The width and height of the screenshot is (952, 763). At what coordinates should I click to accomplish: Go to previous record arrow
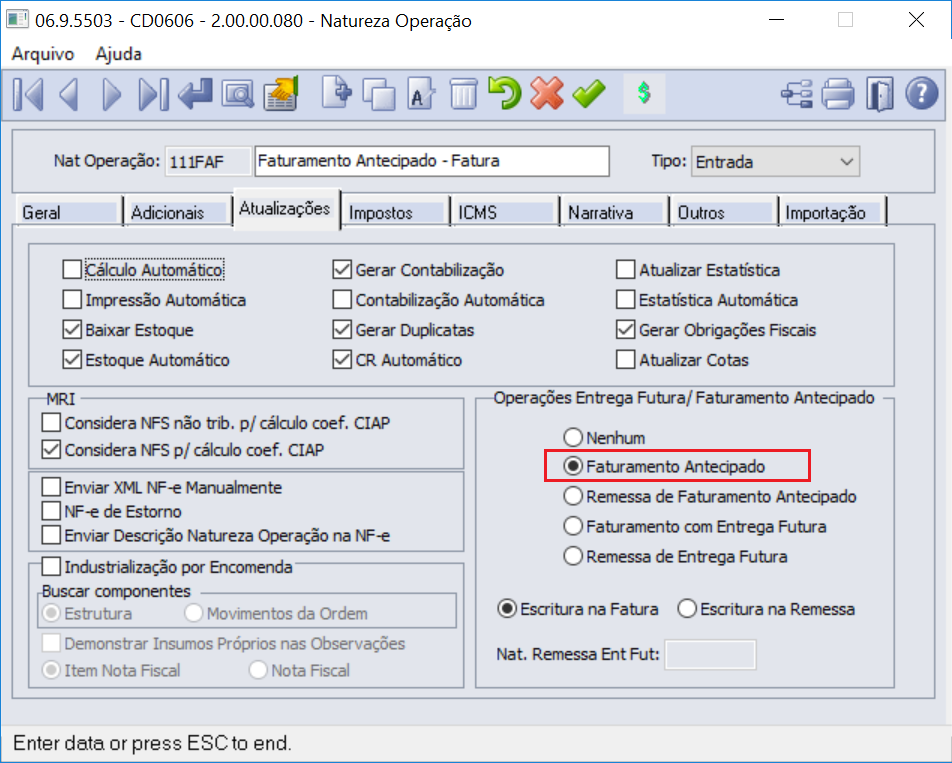tap(69, 95)
